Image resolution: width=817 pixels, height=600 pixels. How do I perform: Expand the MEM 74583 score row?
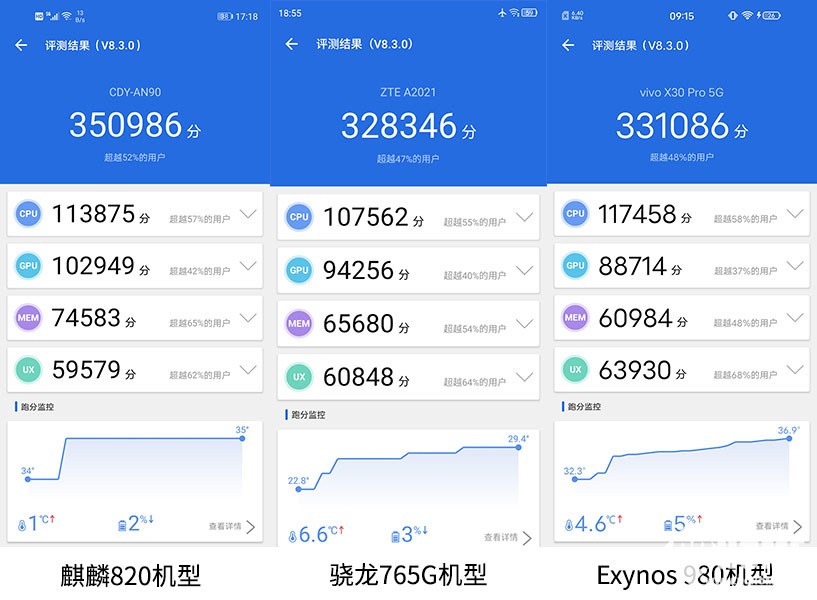click(x=249, y=318)
